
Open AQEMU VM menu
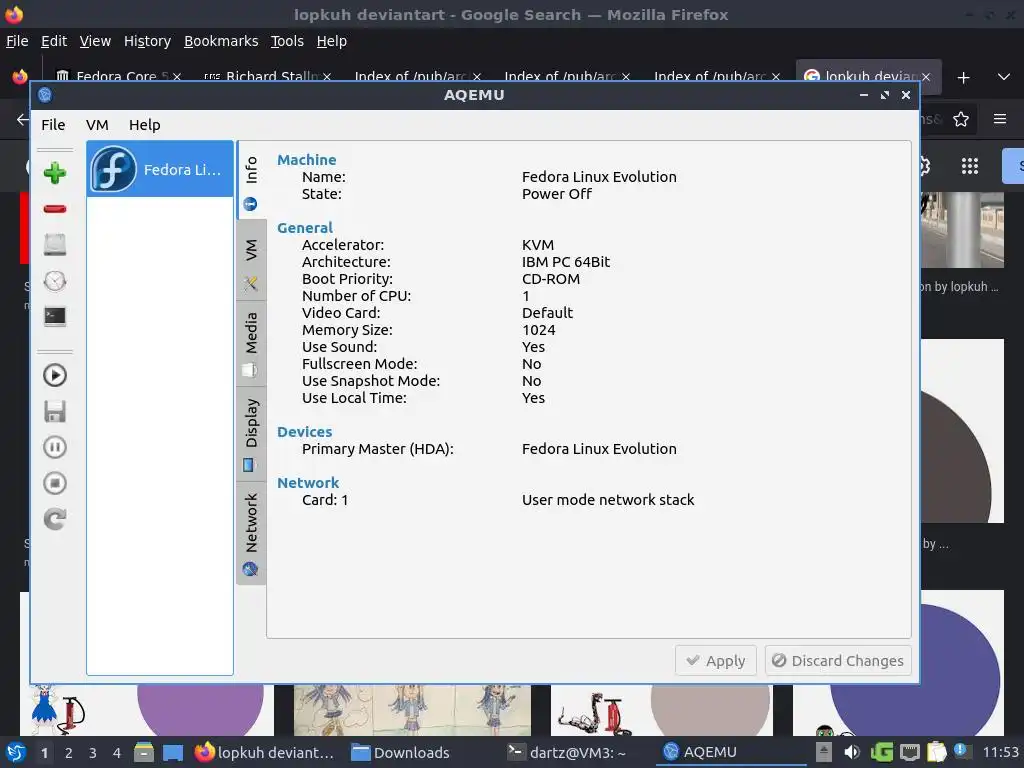pos(97,125)
